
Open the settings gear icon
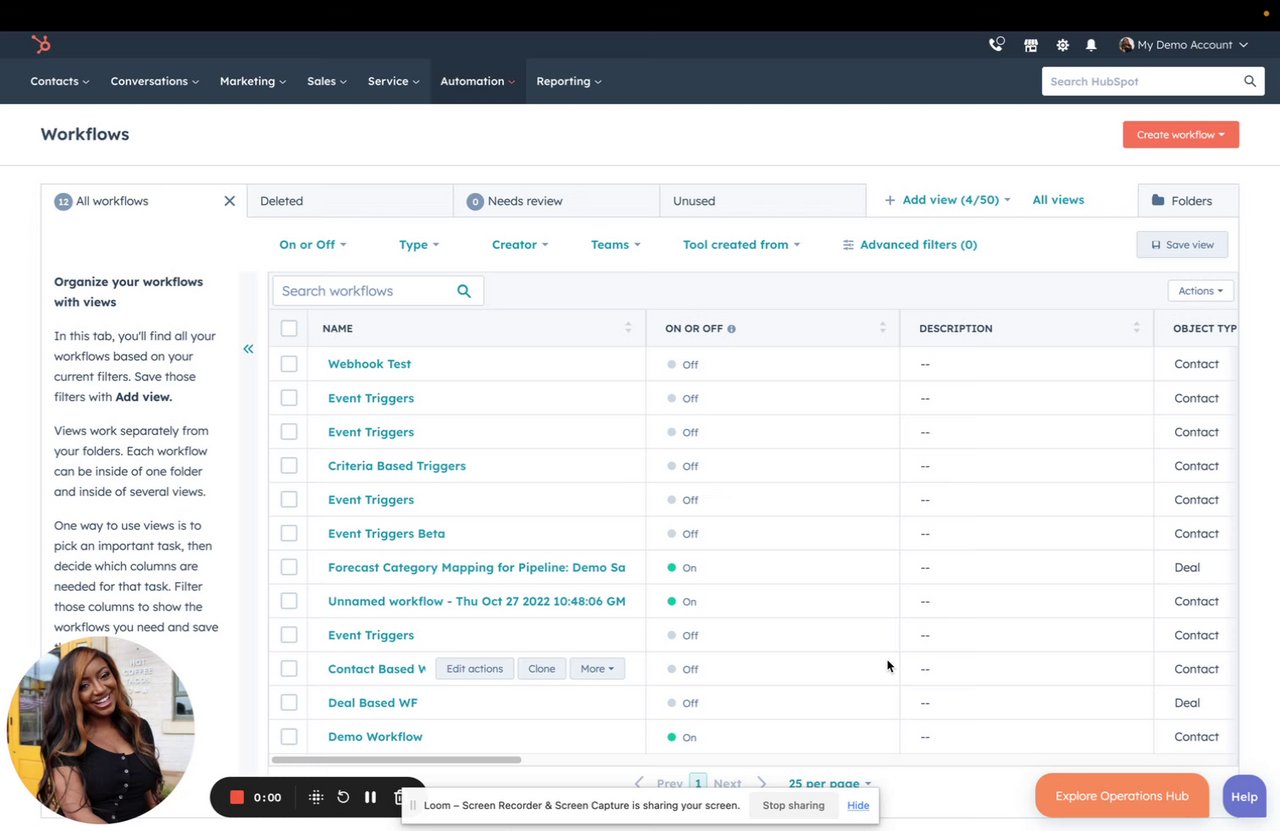(1062, 45)
